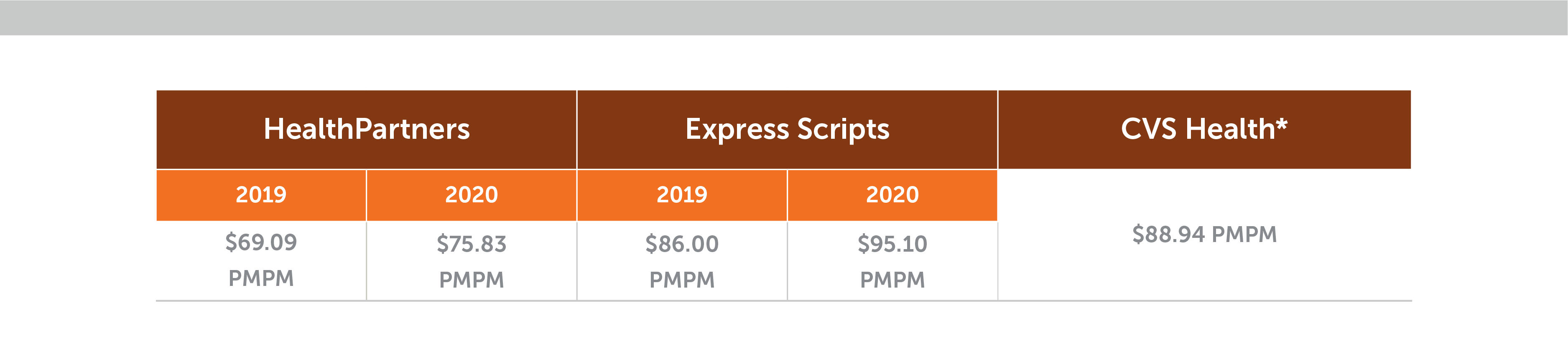
Task: Click the gray banner at the top
Action: click(784, 17)
